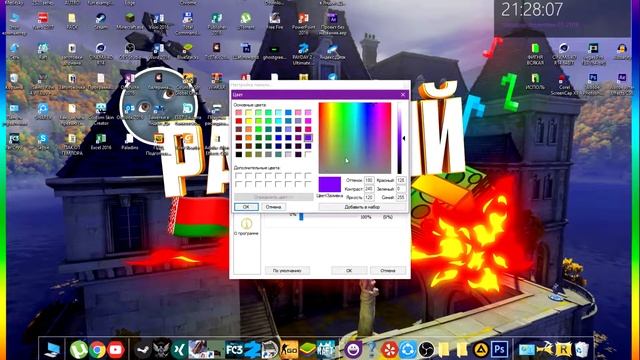This screenshot has width=640, height=360.
Task: Click the 'Красный' red value field
Action: click(401, 180)
